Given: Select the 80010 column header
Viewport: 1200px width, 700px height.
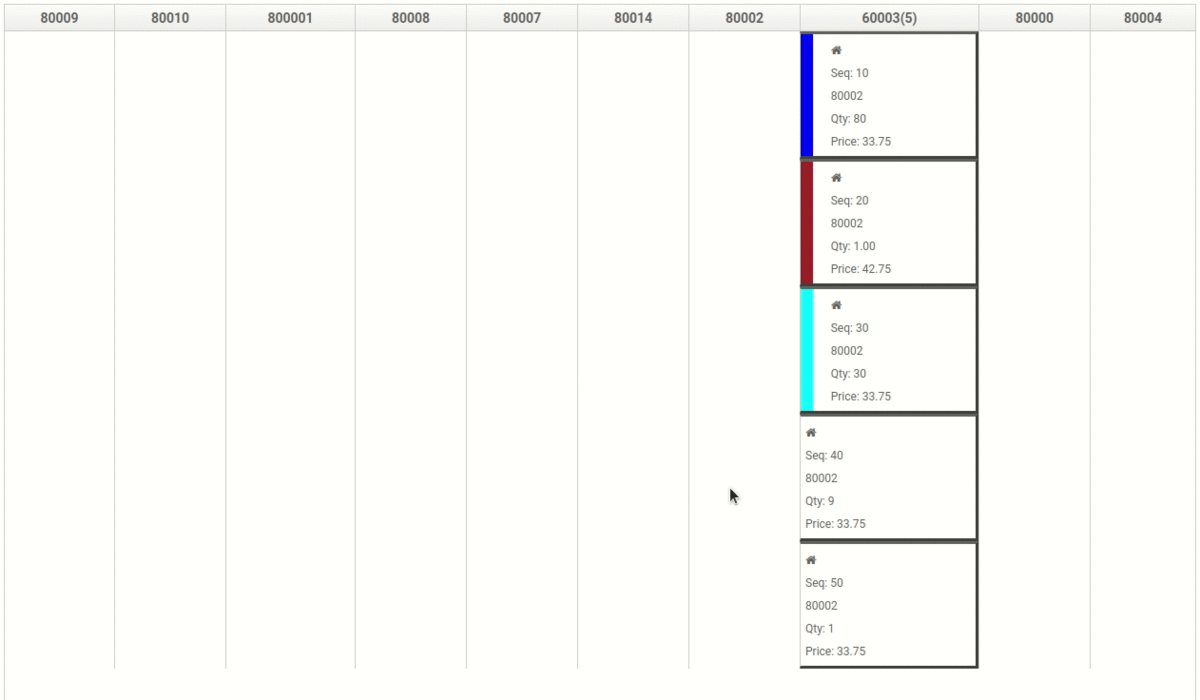Looking at the screenshot, I should pyautogui.click(x=170, y=18).
